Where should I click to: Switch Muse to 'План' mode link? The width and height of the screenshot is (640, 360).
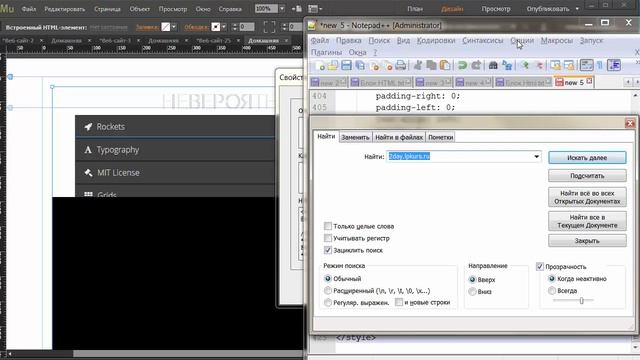[x=415, y=9]
